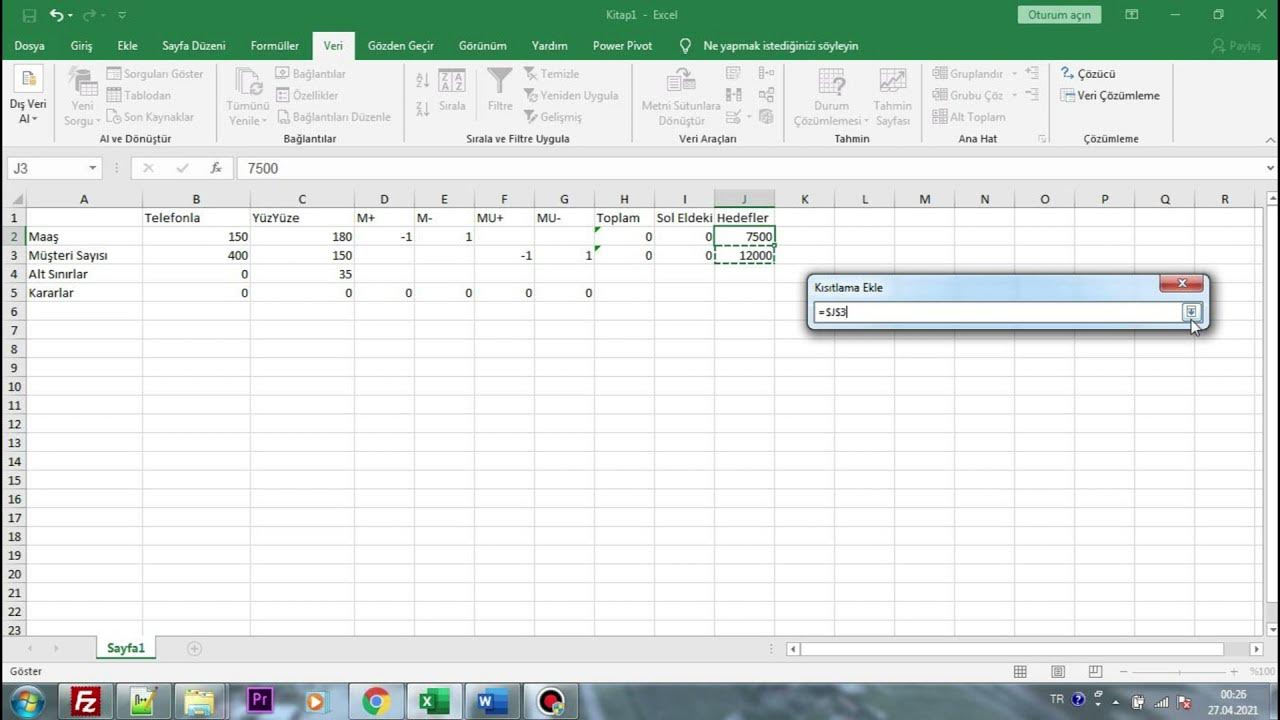Switch to Page Layout view in status bar
Image resolution: width=1280 pixels, height=720 pixels.
(x=1058, y=671)
